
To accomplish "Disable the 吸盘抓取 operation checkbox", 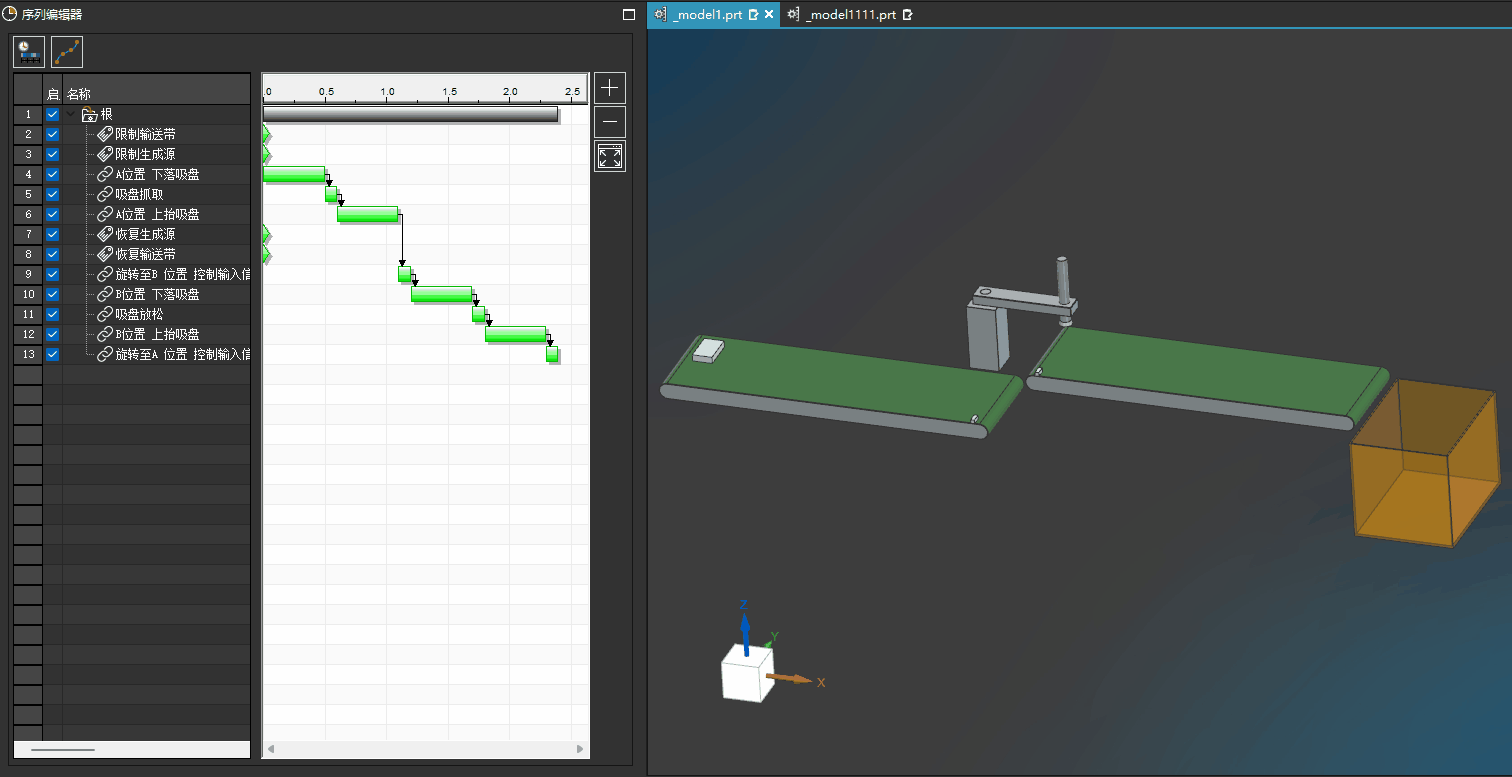I will [x=52, y=194].
